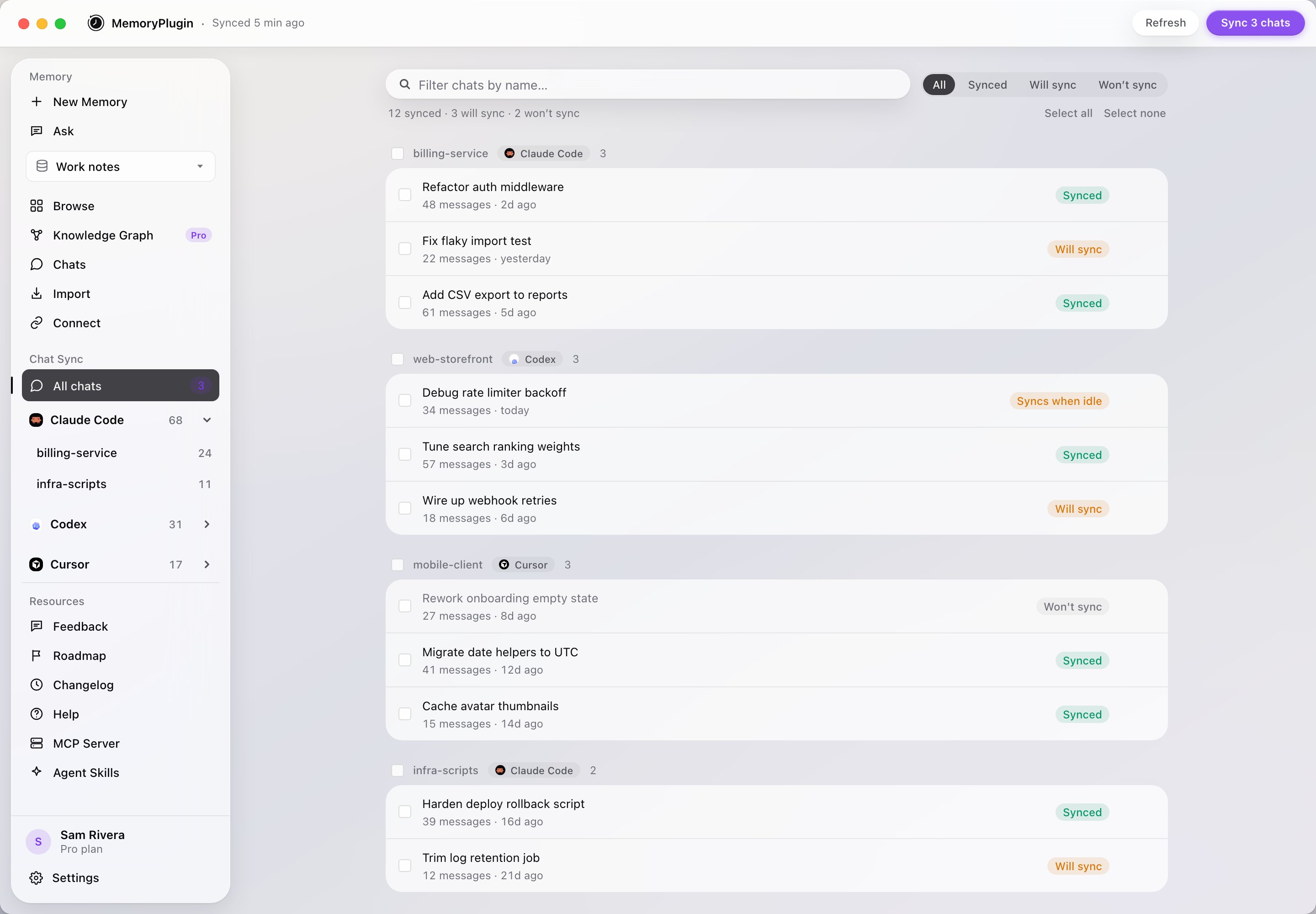This screenshot has height=914, width=1316.
Task: Select the web-storefront group checkbox
Action: point(398,359)
